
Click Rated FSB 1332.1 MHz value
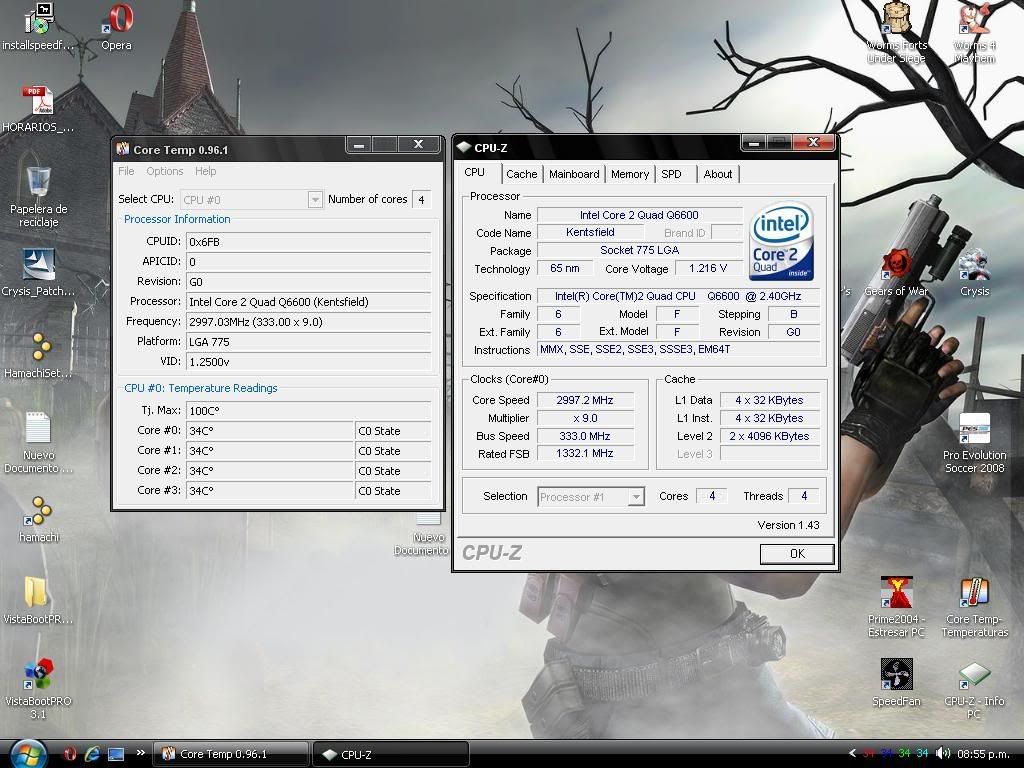584,453
